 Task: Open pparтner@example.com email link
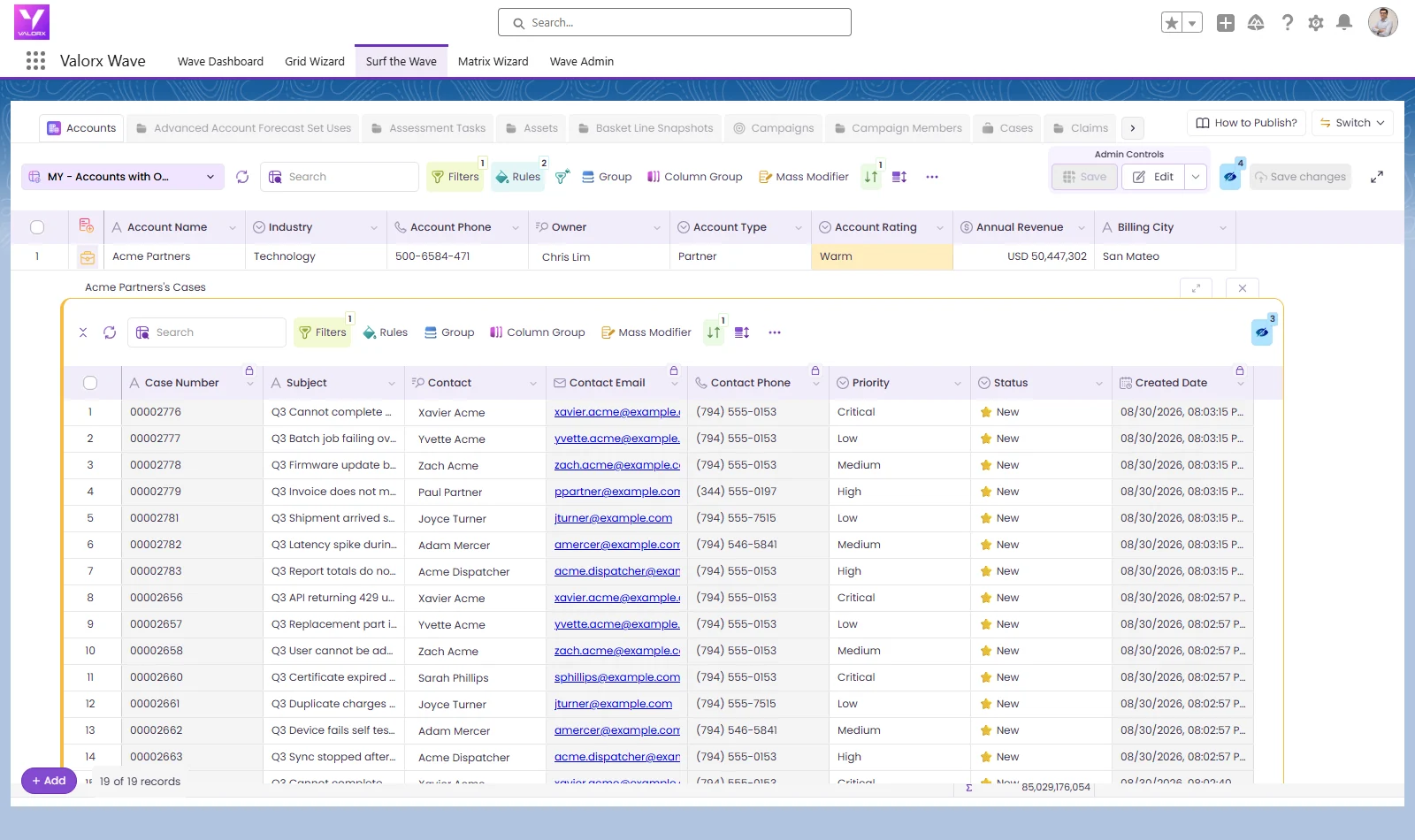tap(617, 492)
